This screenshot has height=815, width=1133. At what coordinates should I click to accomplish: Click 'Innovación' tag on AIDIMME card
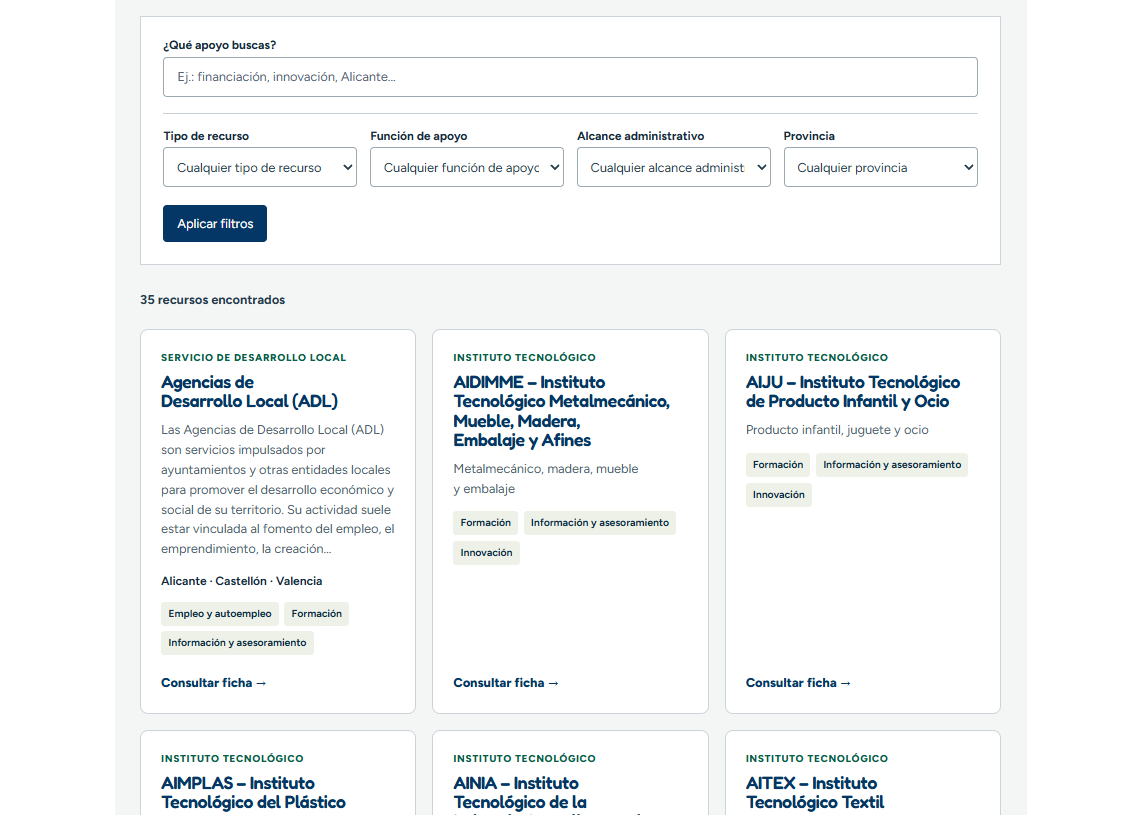tap(486, 553)
